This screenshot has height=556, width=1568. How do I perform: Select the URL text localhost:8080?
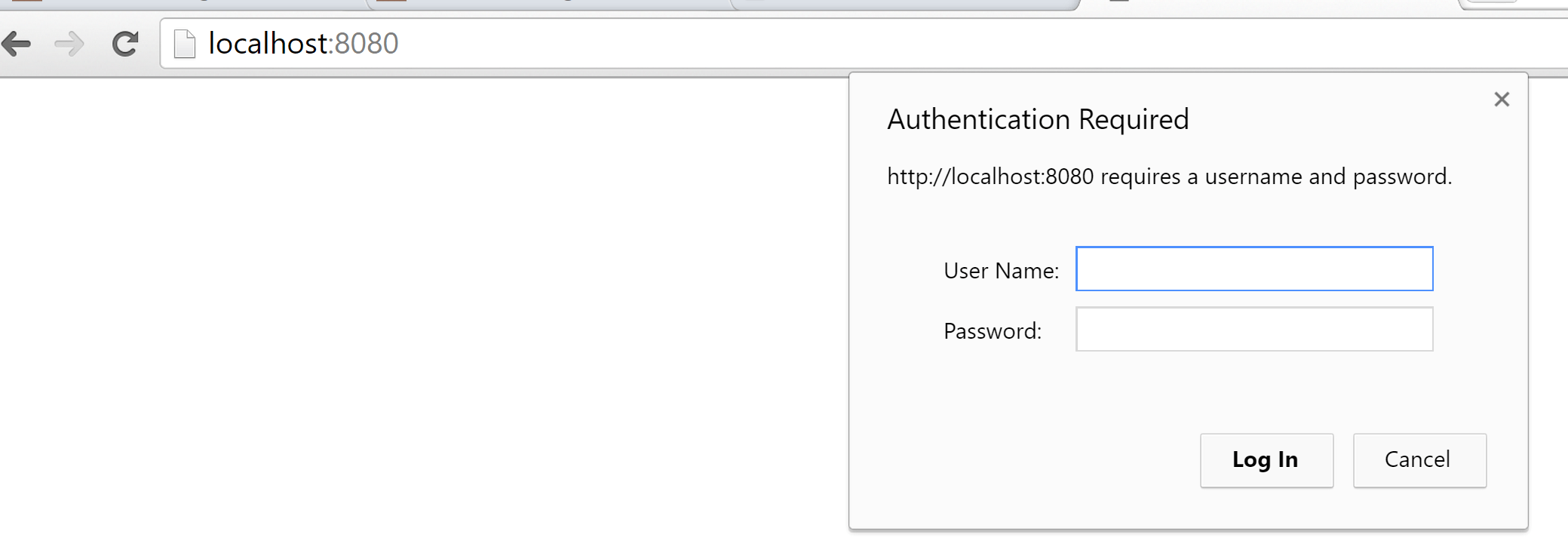point(303,44)
